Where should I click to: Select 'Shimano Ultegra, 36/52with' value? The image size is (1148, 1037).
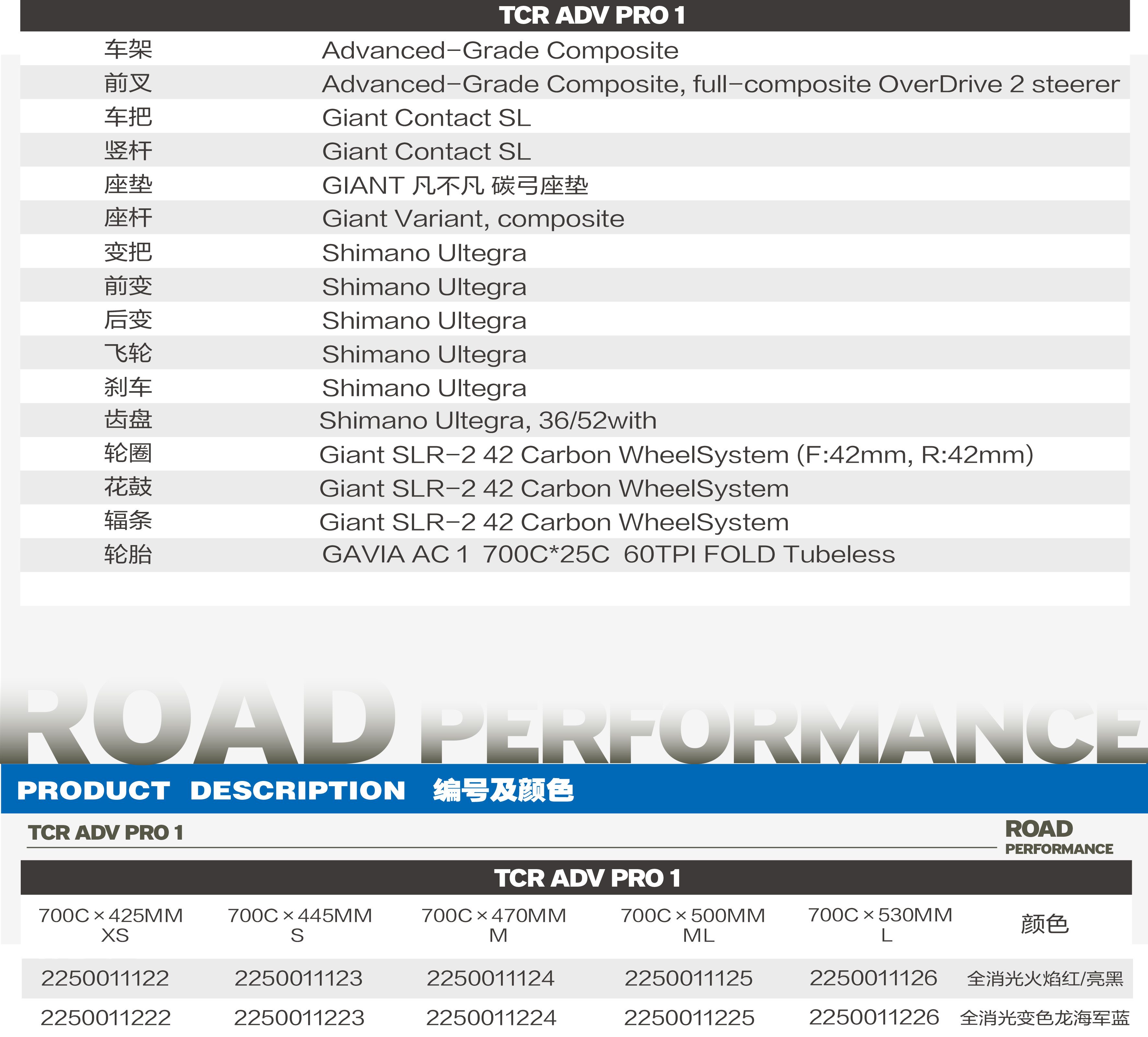pos(488,421)
